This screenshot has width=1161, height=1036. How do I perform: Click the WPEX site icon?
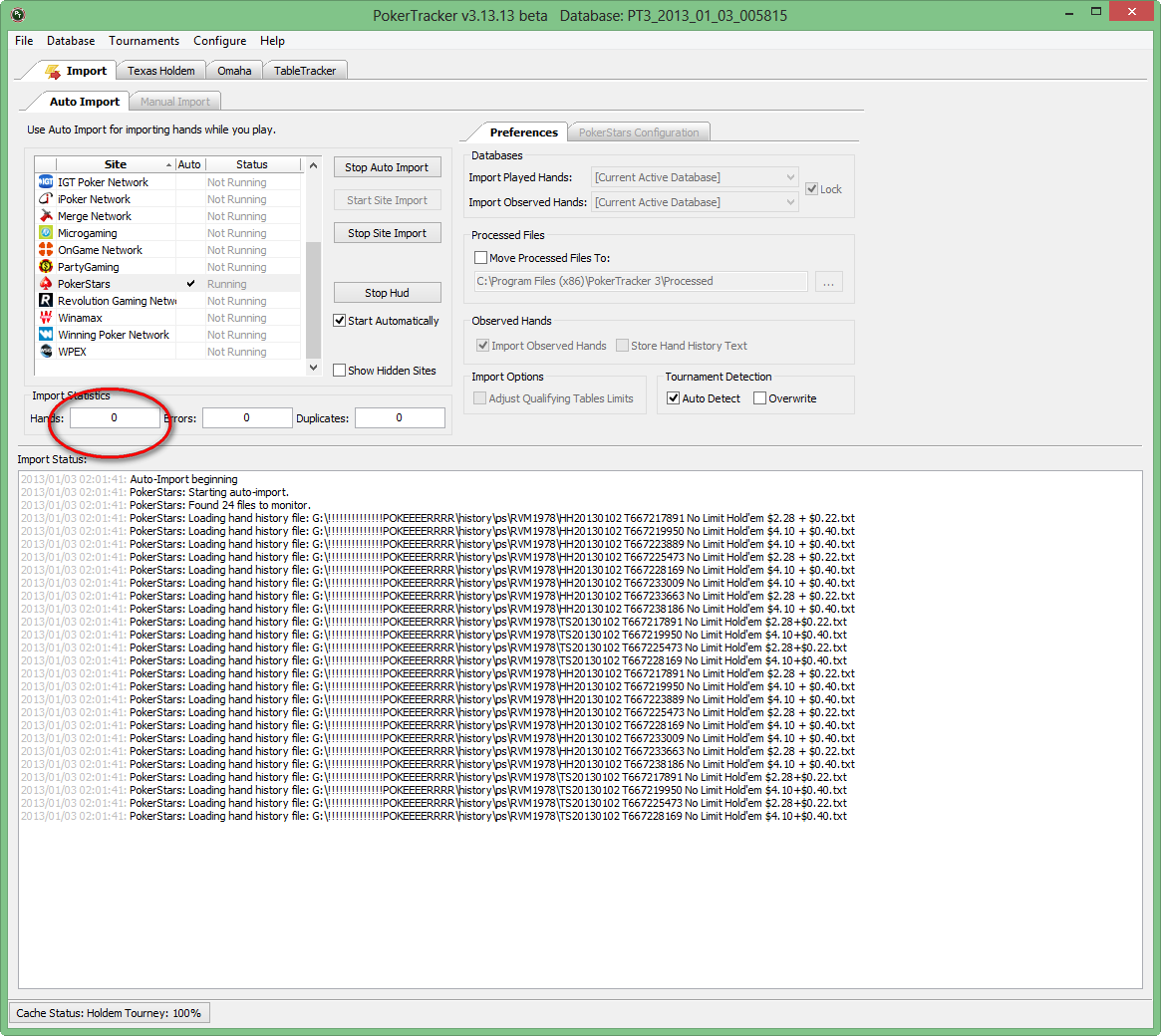tap(46, 353)
